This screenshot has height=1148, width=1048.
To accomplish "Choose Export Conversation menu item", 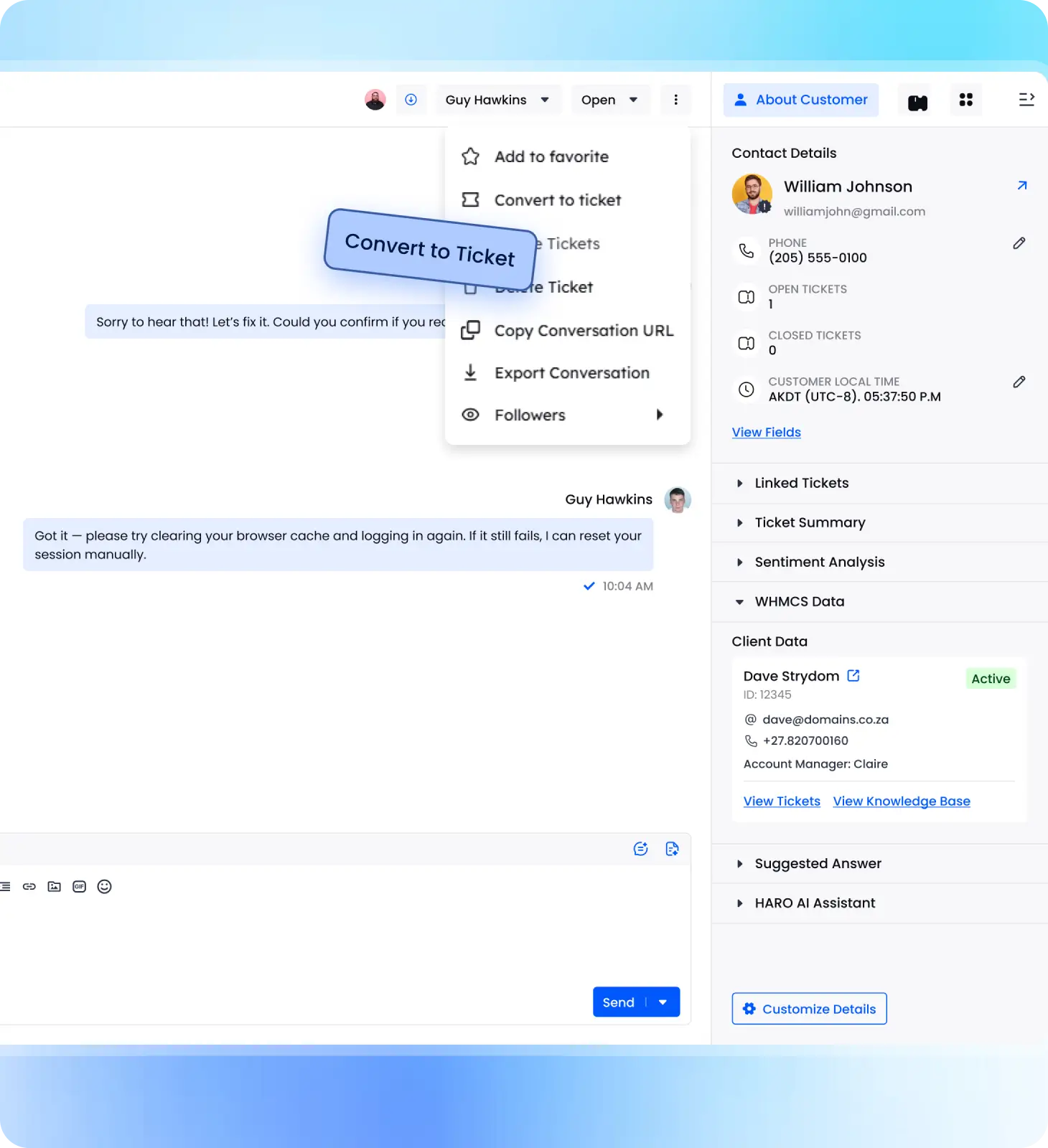I will [567, 373].
